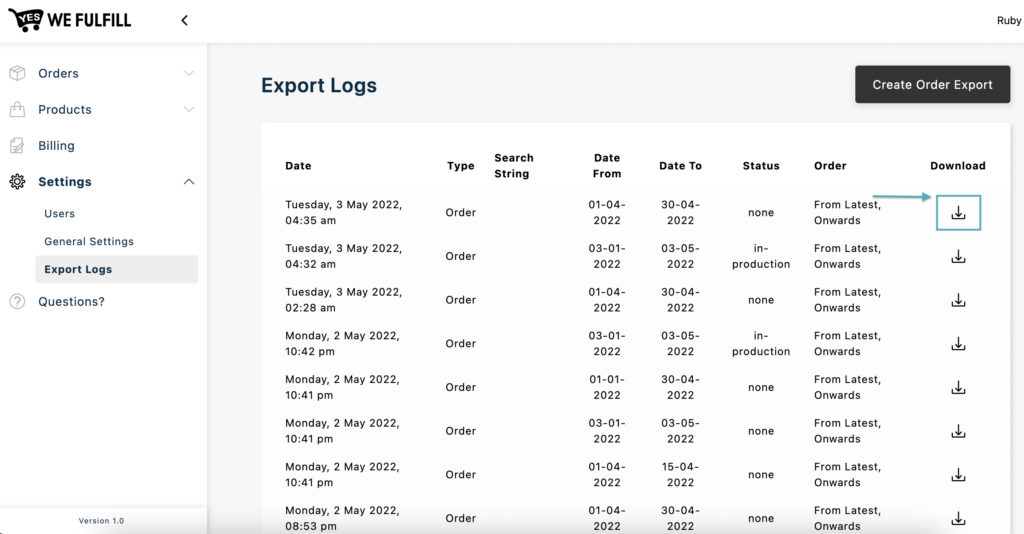Click From Latest, Onwards in 02:28 am row
Screen dimensions: 1024x534
pos(847,300)
